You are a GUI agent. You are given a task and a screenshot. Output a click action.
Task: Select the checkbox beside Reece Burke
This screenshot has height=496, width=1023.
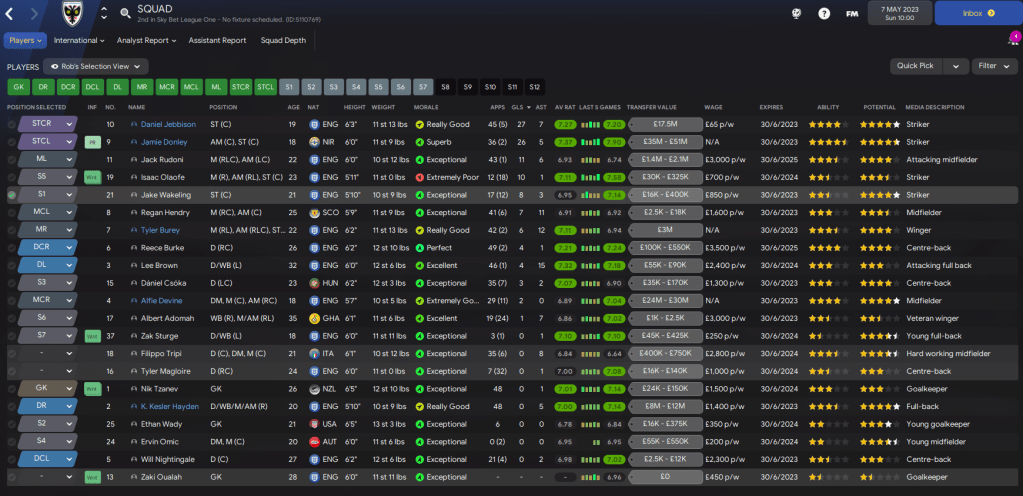coord(12,248)
